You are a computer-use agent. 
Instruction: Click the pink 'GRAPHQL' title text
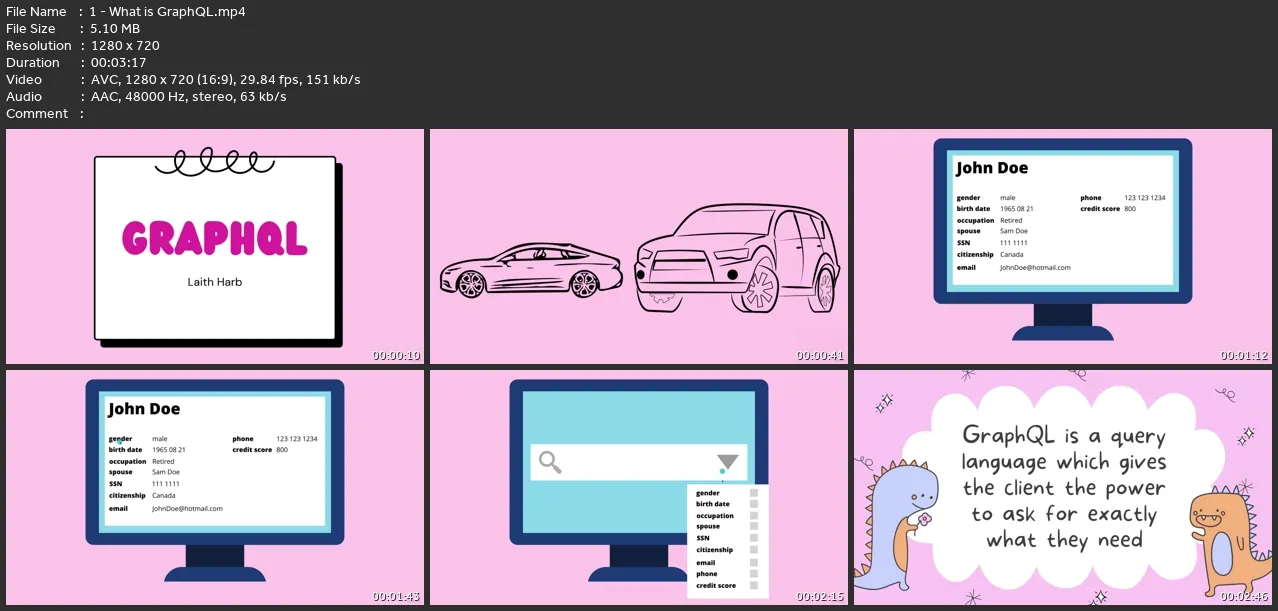pyautogui.click(x=214, y=238)
